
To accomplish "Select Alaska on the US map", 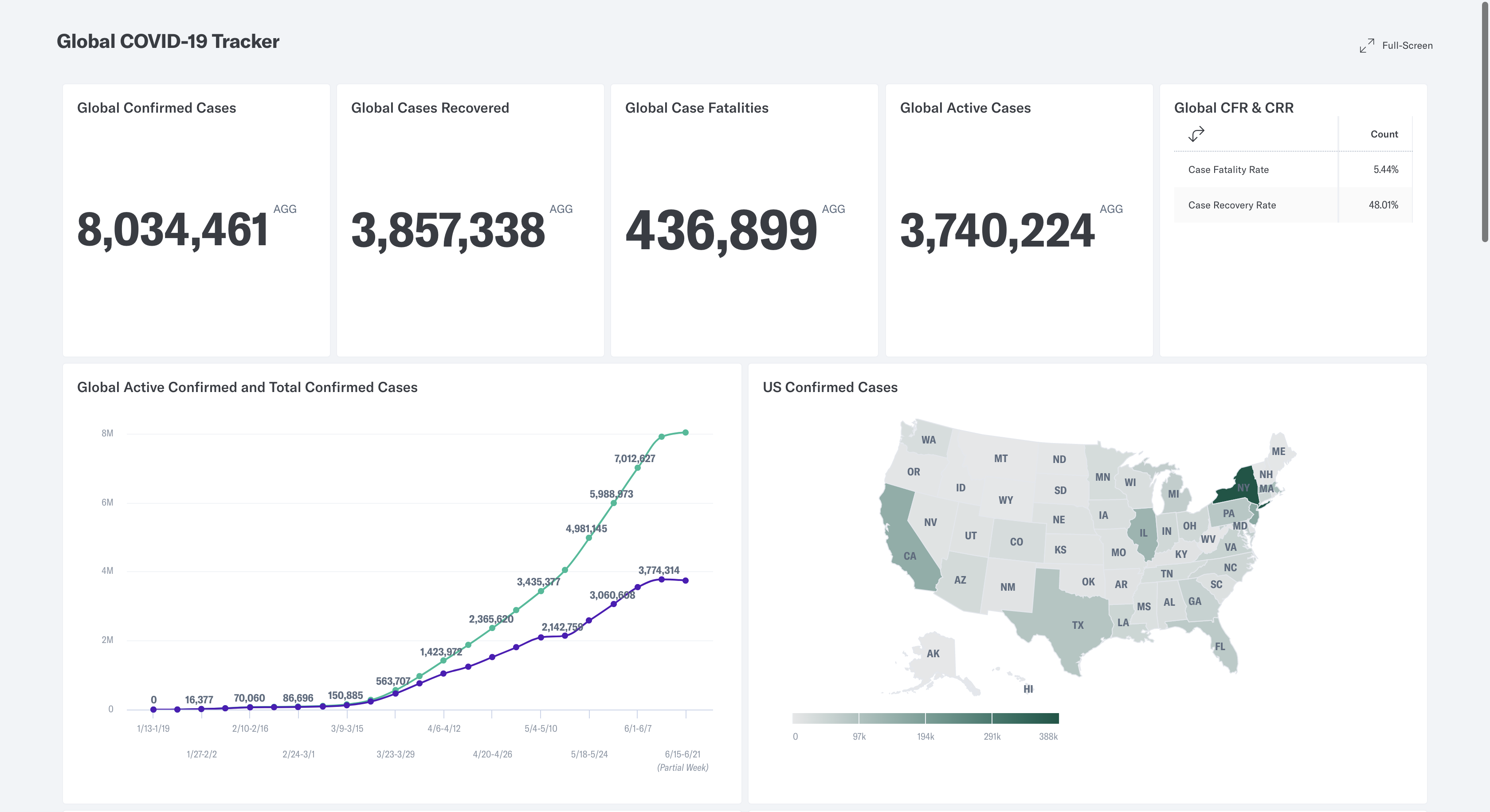I will pyautogui.click(x=933, y=654).
